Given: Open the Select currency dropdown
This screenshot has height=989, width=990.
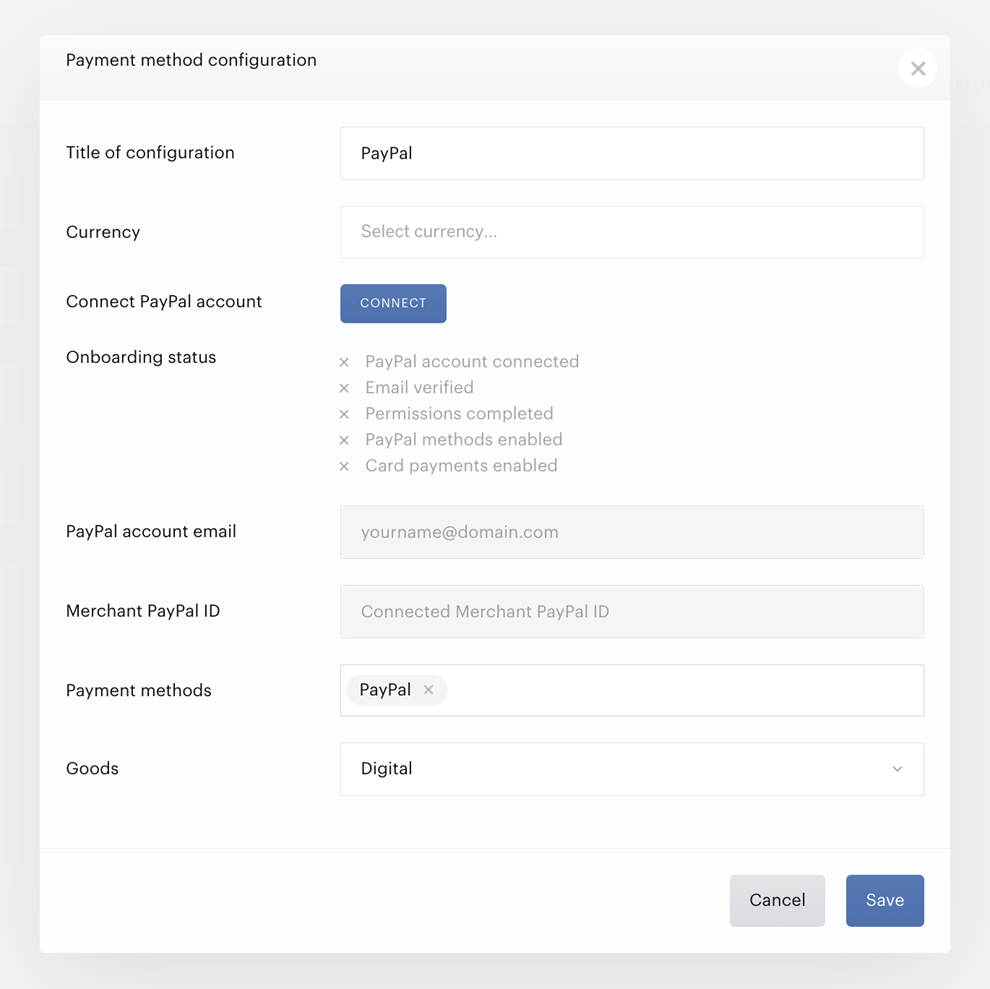Looking at the screenshot, I should pos(632,232).
